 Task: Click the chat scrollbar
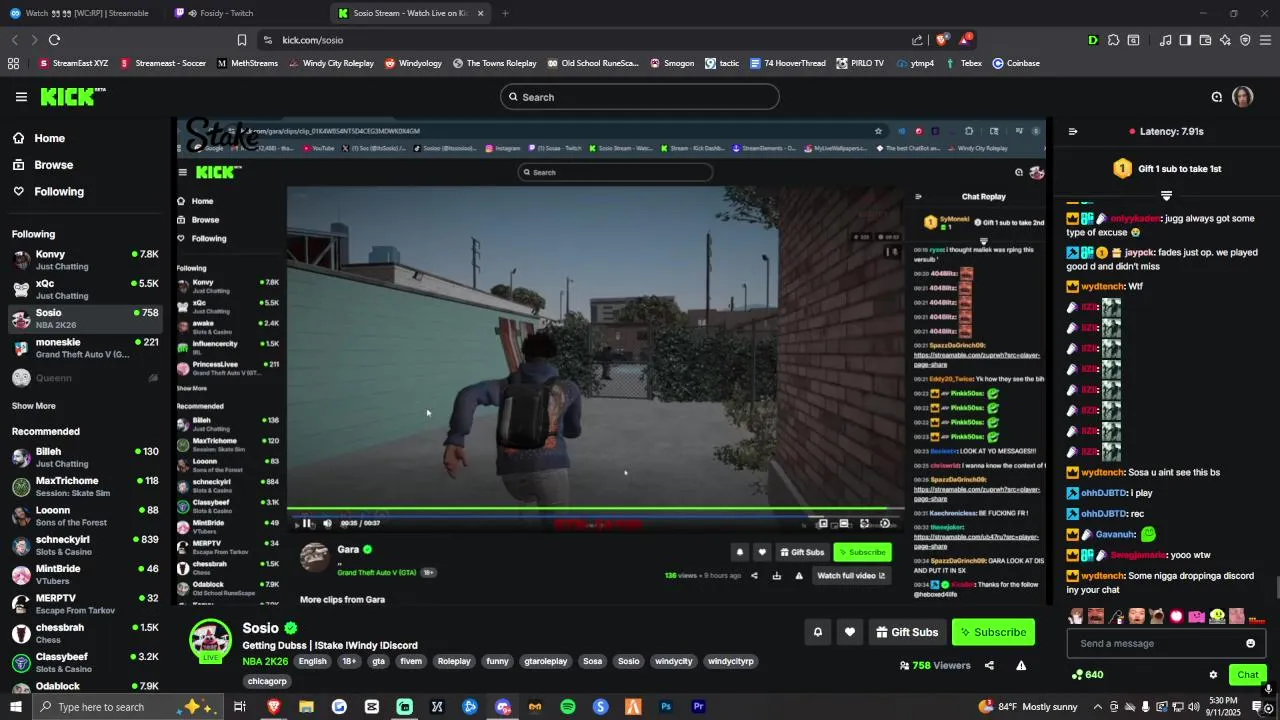click(x=1277, y=585)
